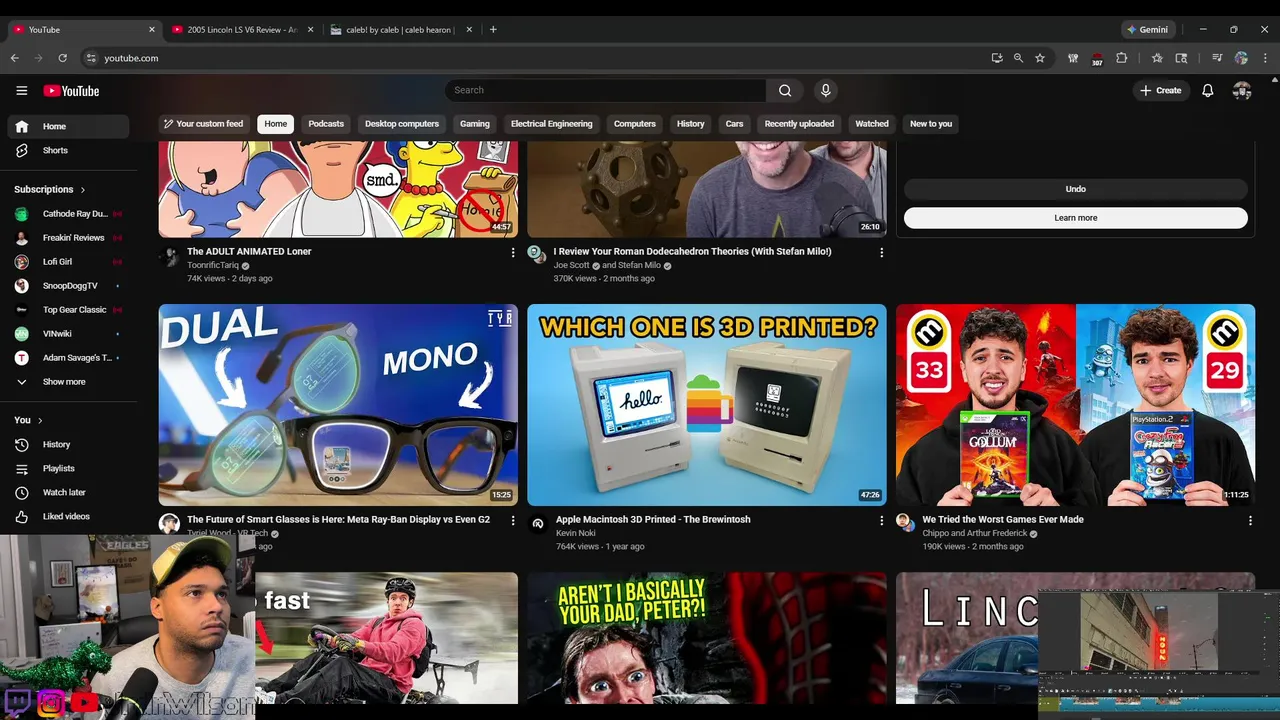Open the media controls icon in toolbar
1280x720 pixels.
pyautogui.click(x=1217, y=58)
